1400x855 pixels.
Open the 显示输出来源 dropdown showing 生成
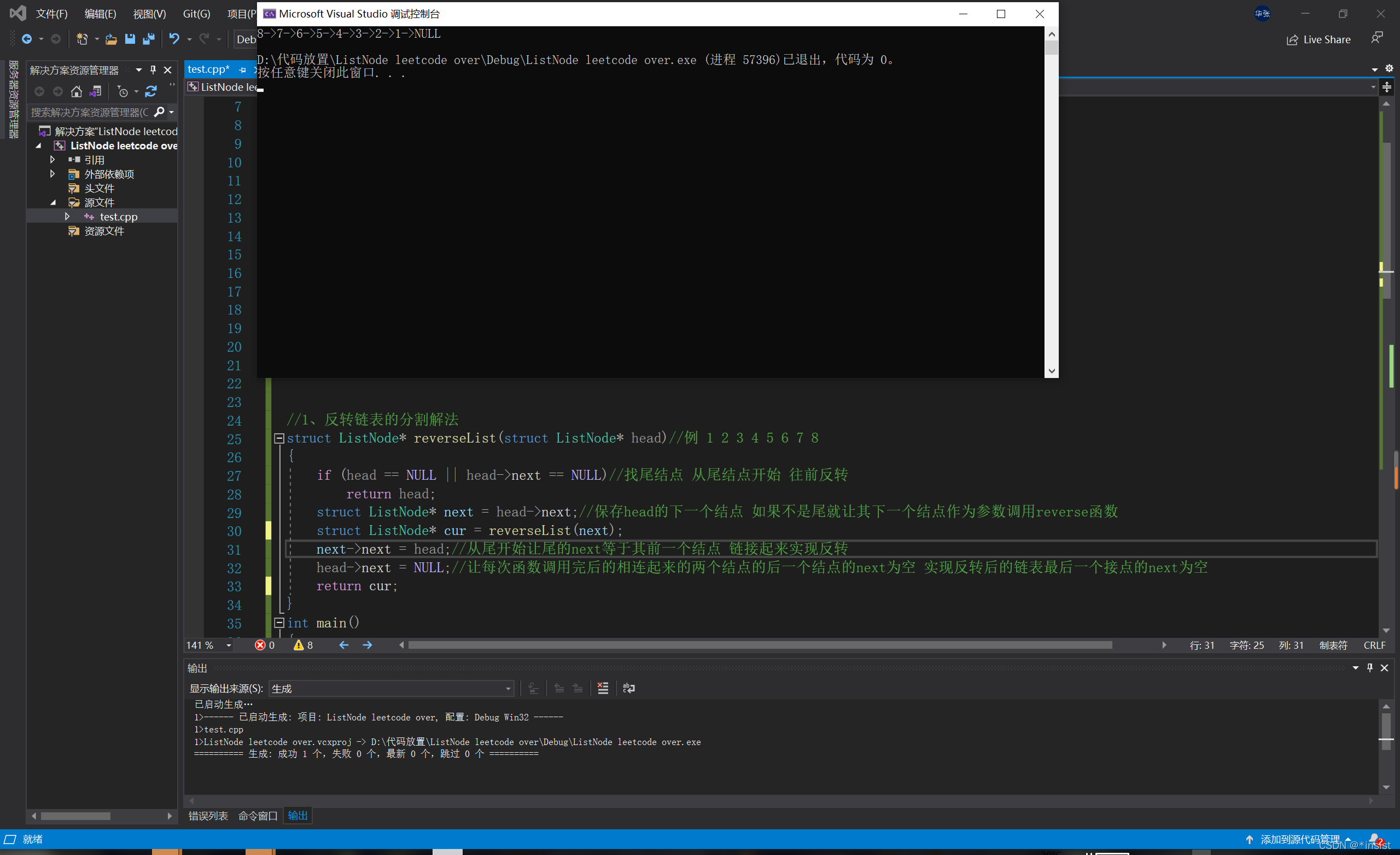391,689
